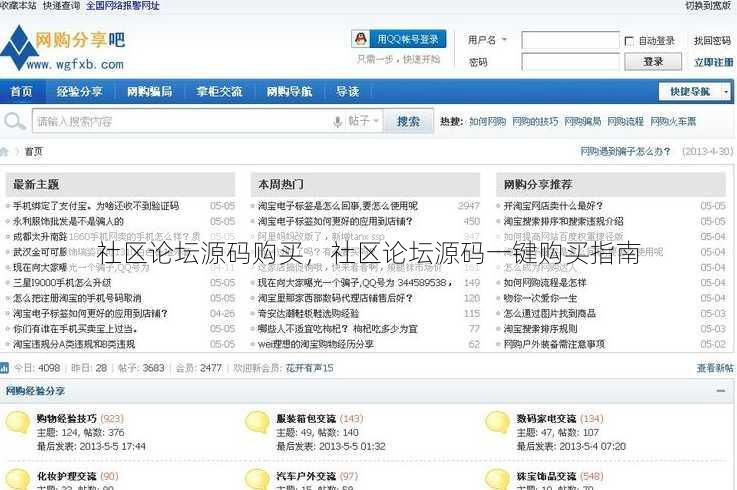Image resolution: width=737 pixels, height=490 pixels.
Task: Open post 吻你一次爱你一生
Action: click(541, 298)
